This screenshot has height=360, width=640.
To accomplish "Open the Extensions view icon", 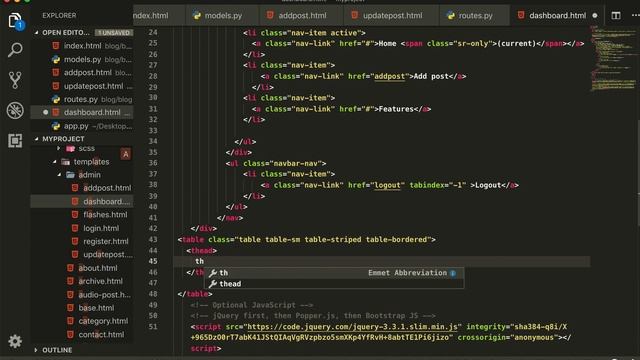I will point(15,140).
